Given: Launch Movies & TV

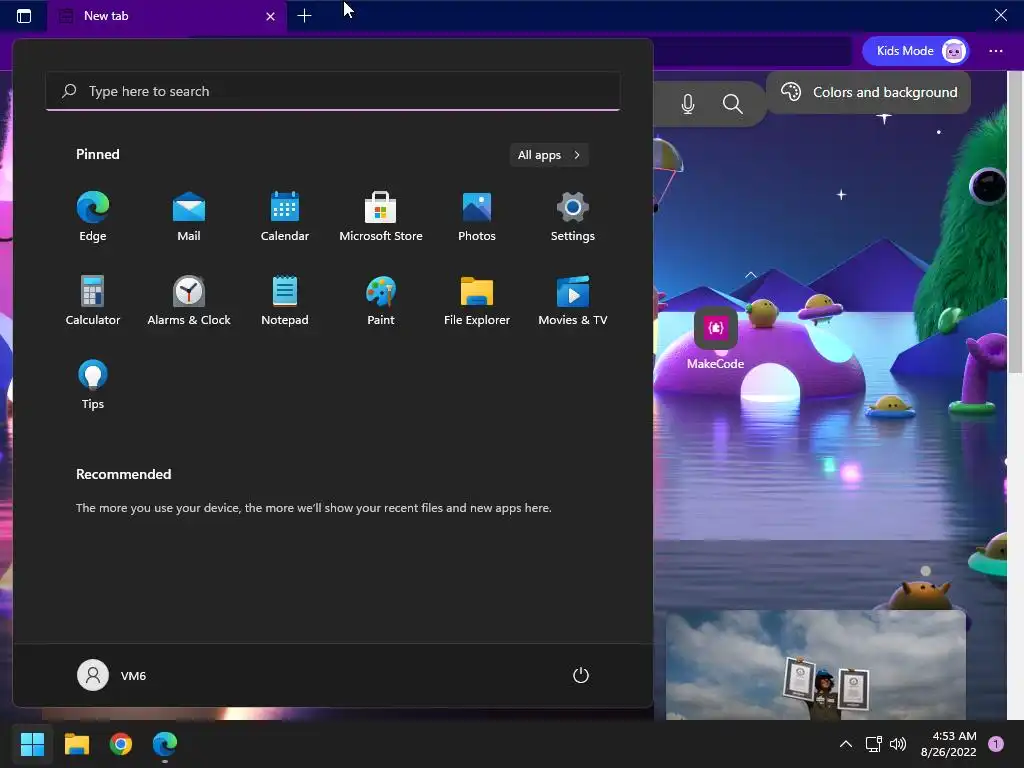Looking at the screenshot, I should coord(573,300).
